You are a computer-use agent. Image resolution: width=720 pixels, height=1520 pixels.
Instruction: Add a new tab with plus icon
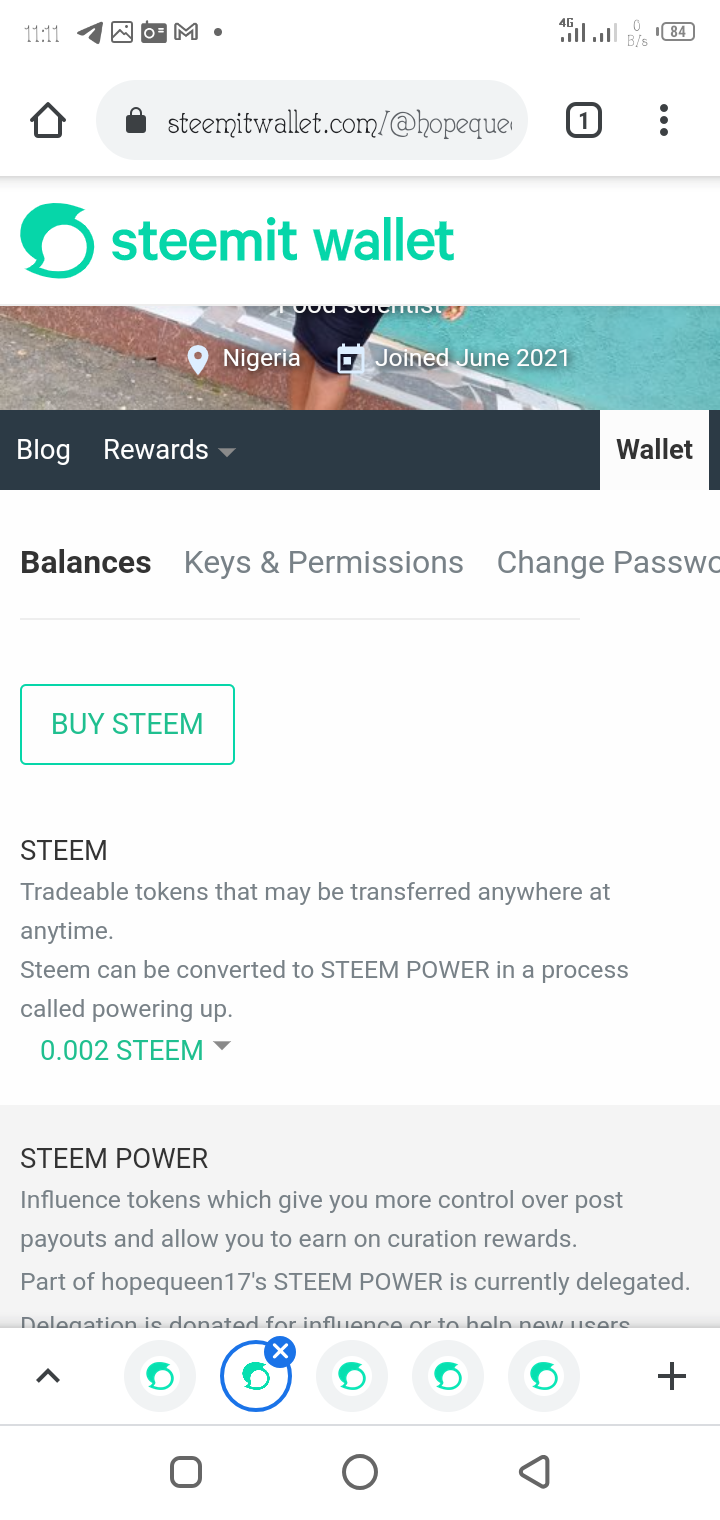(672, 1377)
